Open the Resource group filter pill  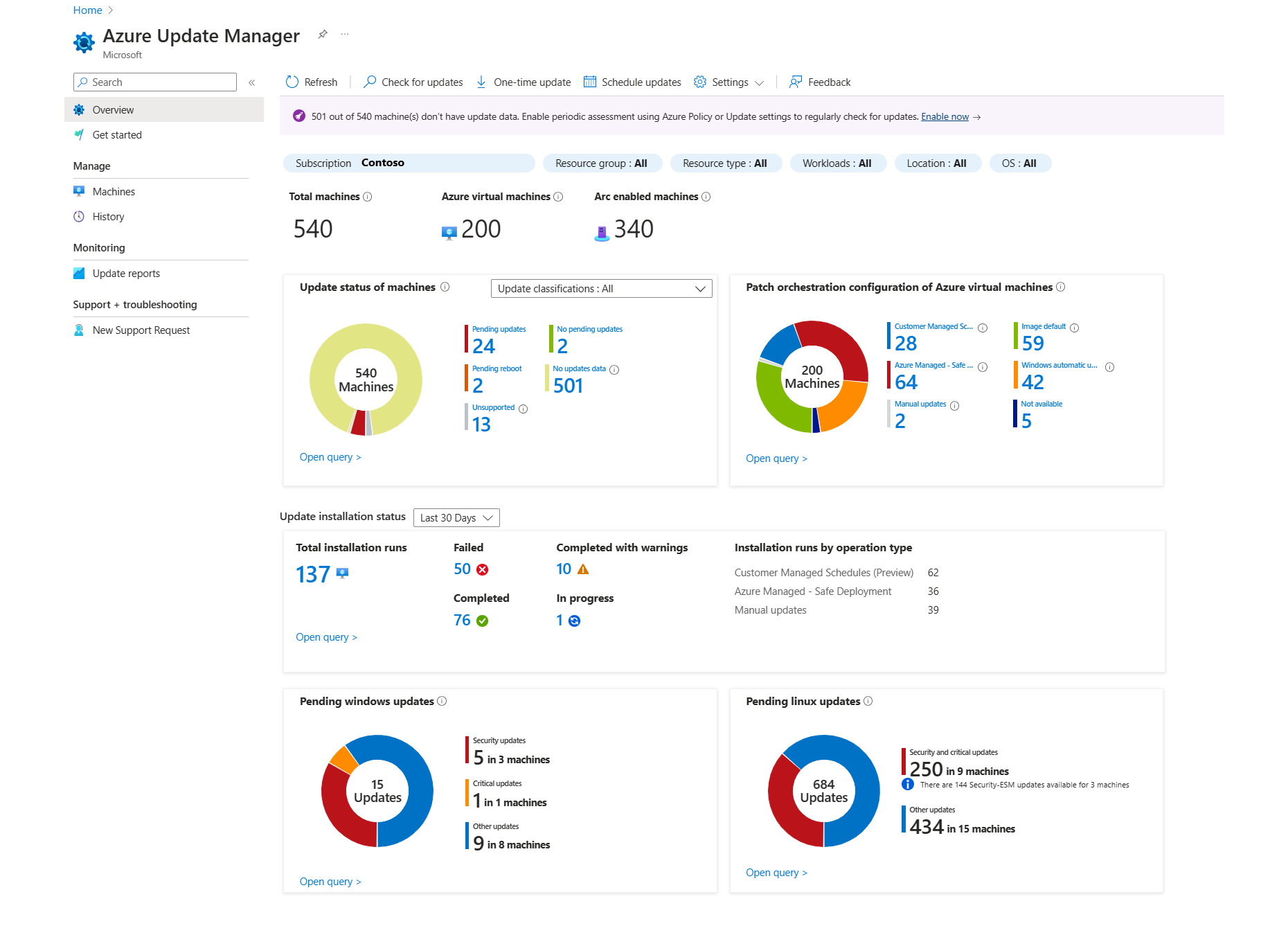tap(602, 163)
